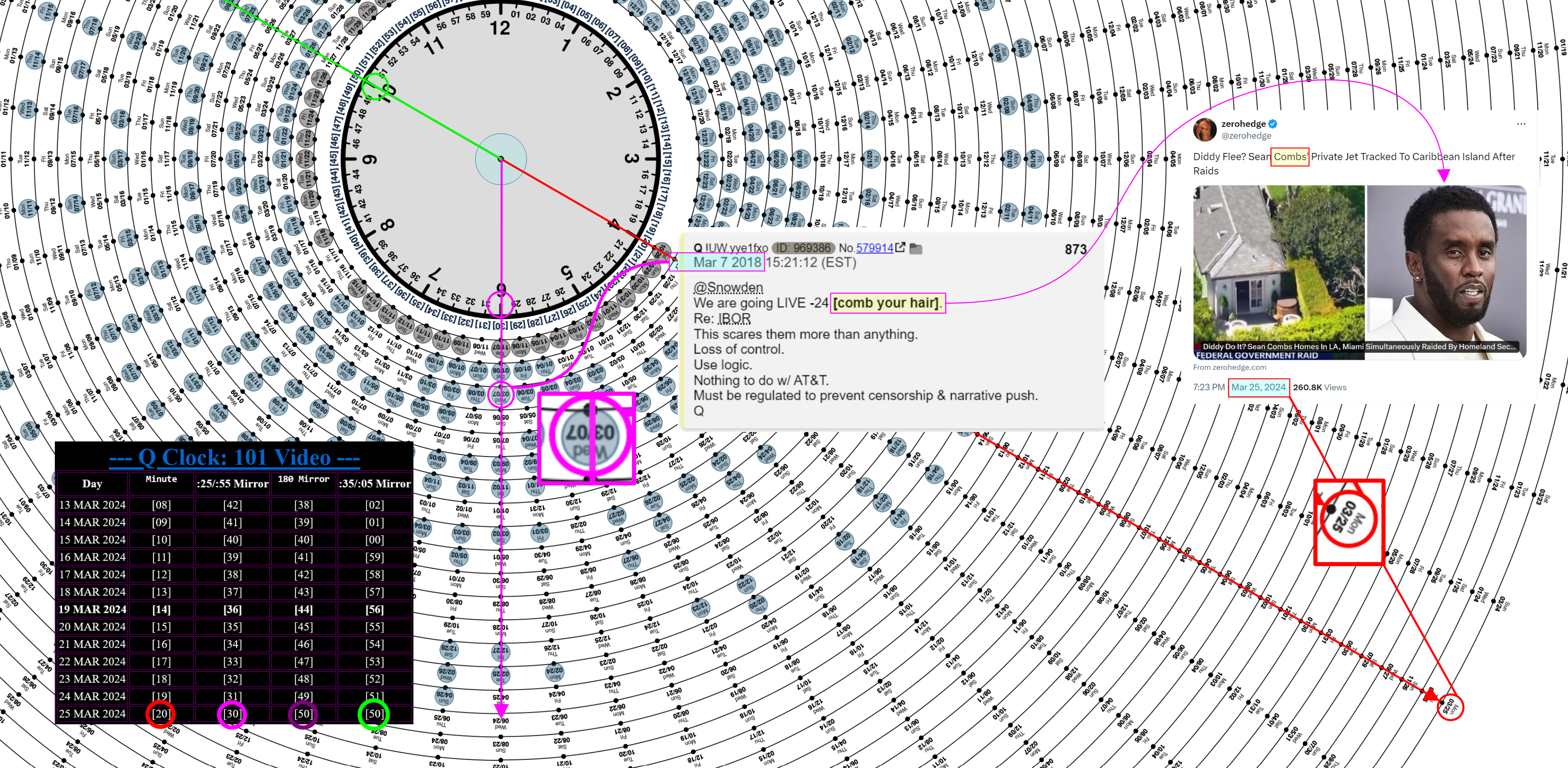The width and height of the screenshot is (1568, 768).
Task: Click 180 Mirror value [44] for 19 MAR
Action: pyautogui.click(x=303, y=609)
